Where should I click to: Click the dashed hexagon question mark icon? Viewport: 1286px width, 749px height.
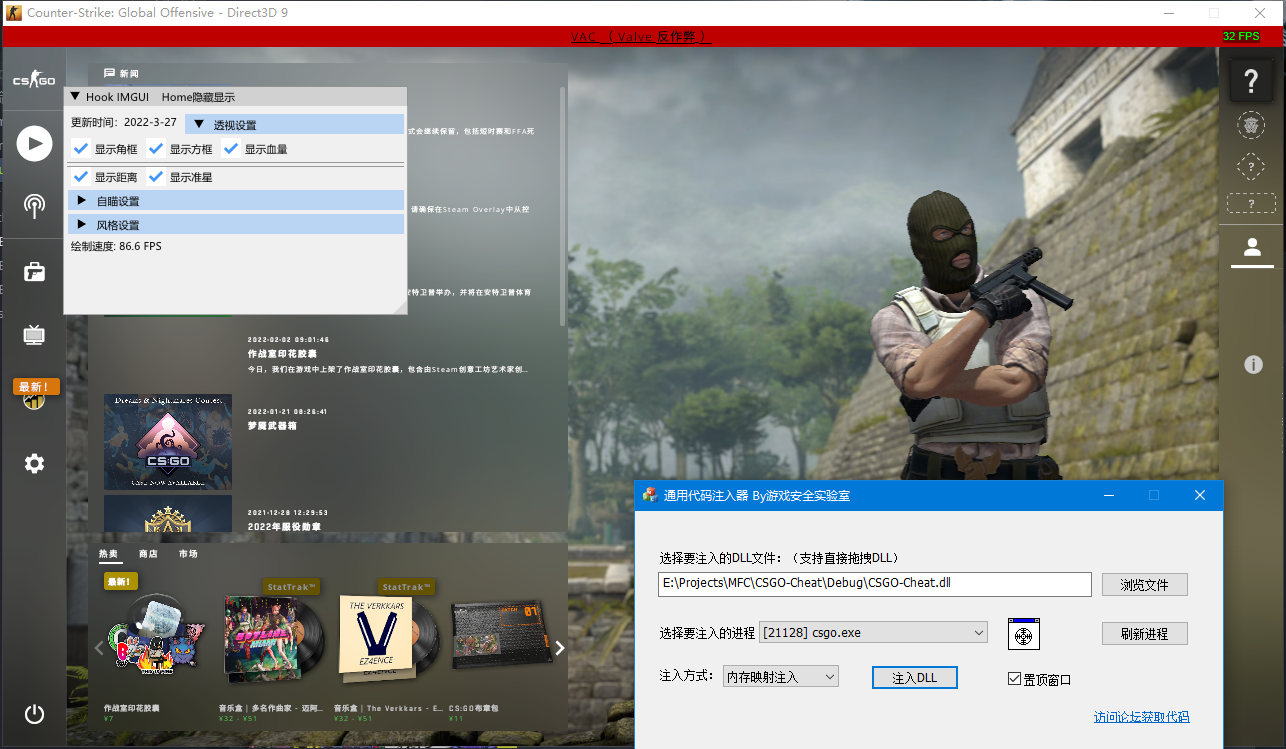click(x=1251, y=166)
